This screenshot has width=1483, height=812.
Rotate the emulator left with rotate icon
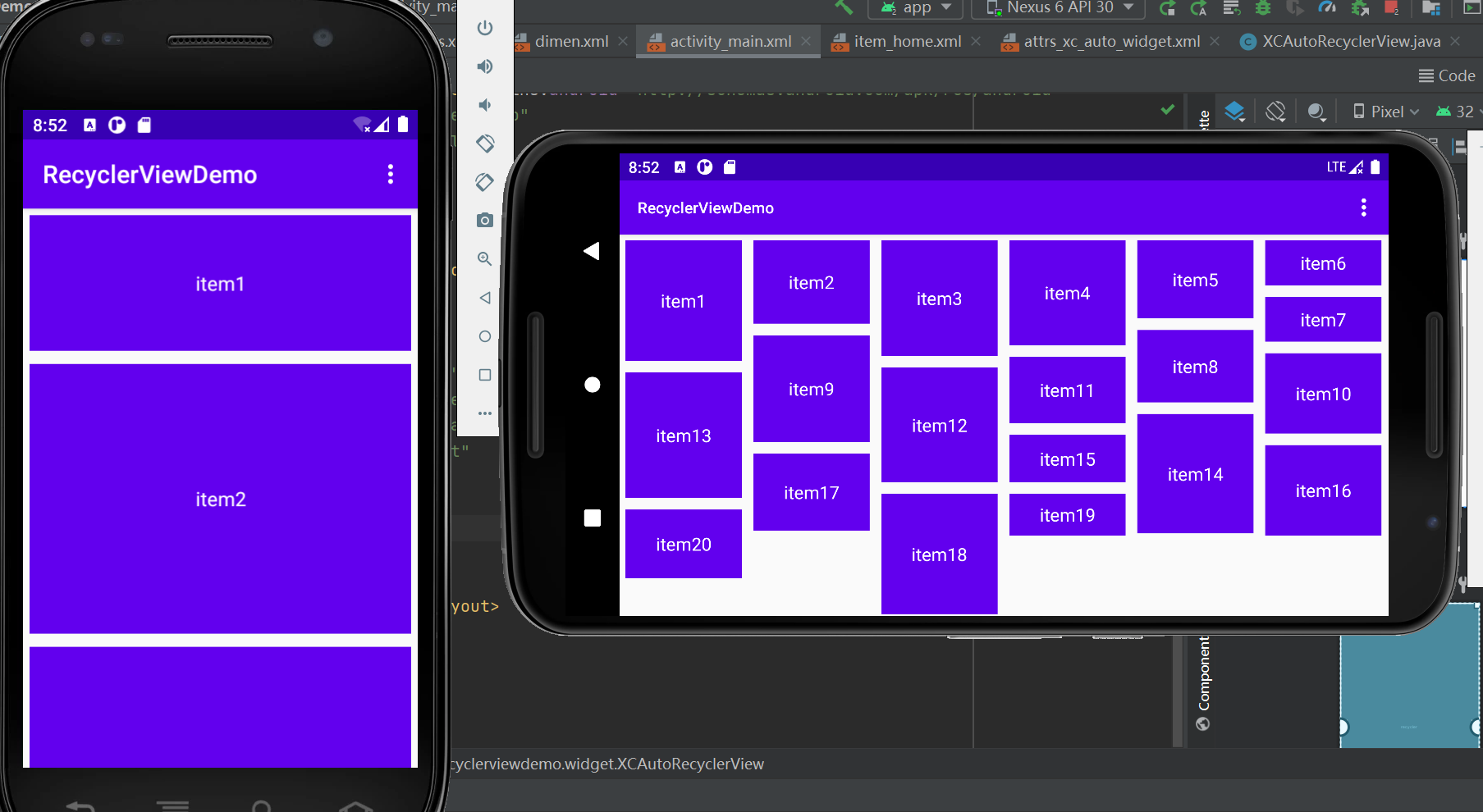coord(485,144)
